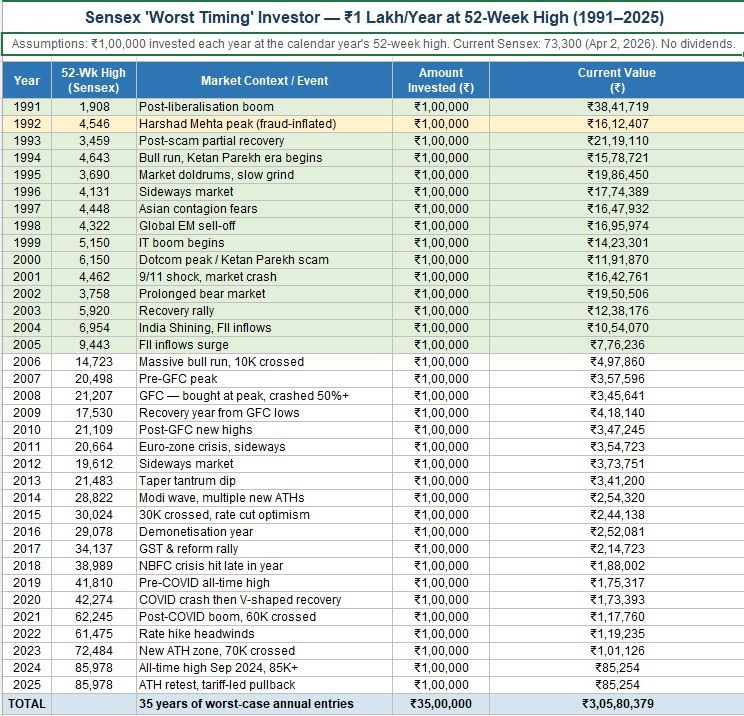Select the '52-Wk High (Sensex)' header cell
The image size is (744, 716).
(x=93, y=80)
